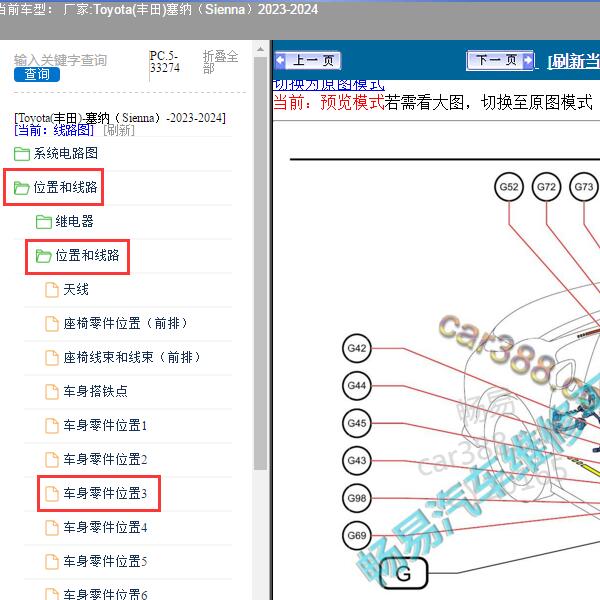Click the [刷新] link in sidebar
The height and width of the screenshot is (600, 600).
[119, 130]
